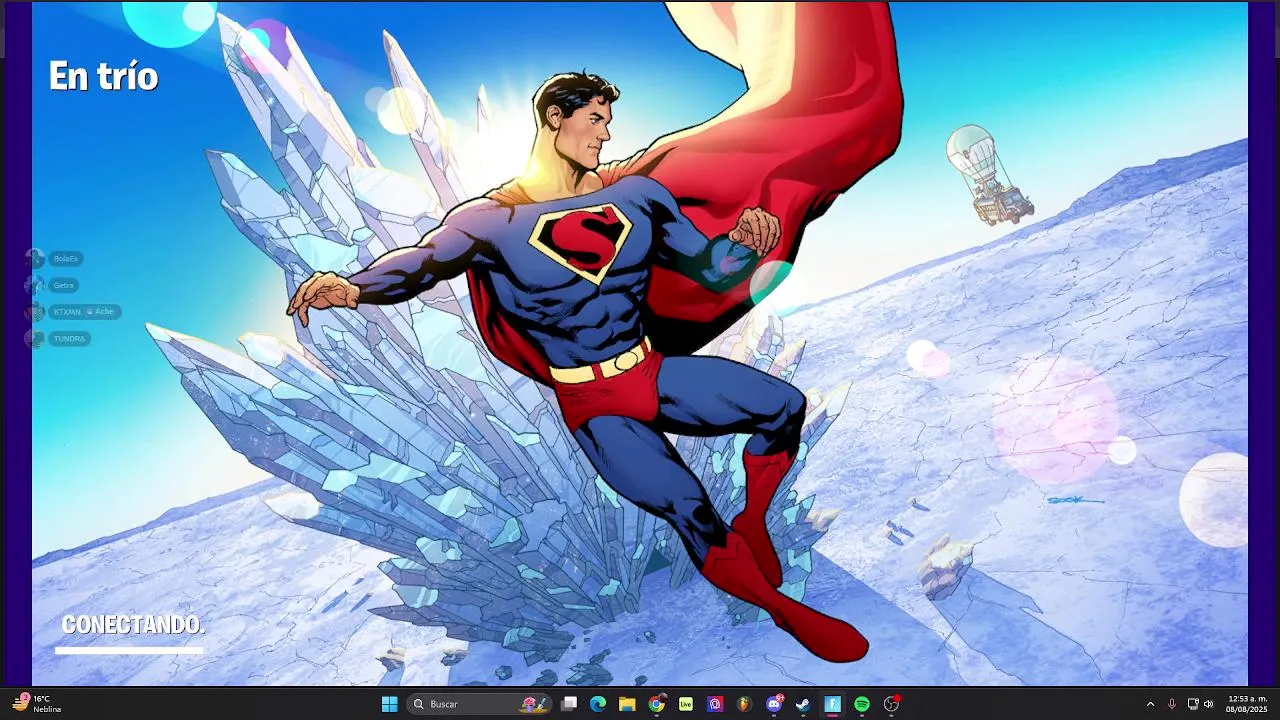Click the microphone in-use tray icon
The height and width of the screenshot is (720, 1280).
tap(1172, 704)
